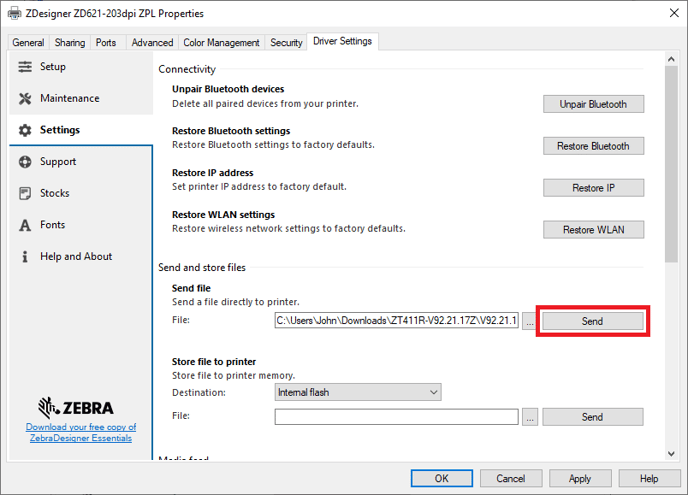
Task: Switch to the General tab
Action: pos(28,43)
